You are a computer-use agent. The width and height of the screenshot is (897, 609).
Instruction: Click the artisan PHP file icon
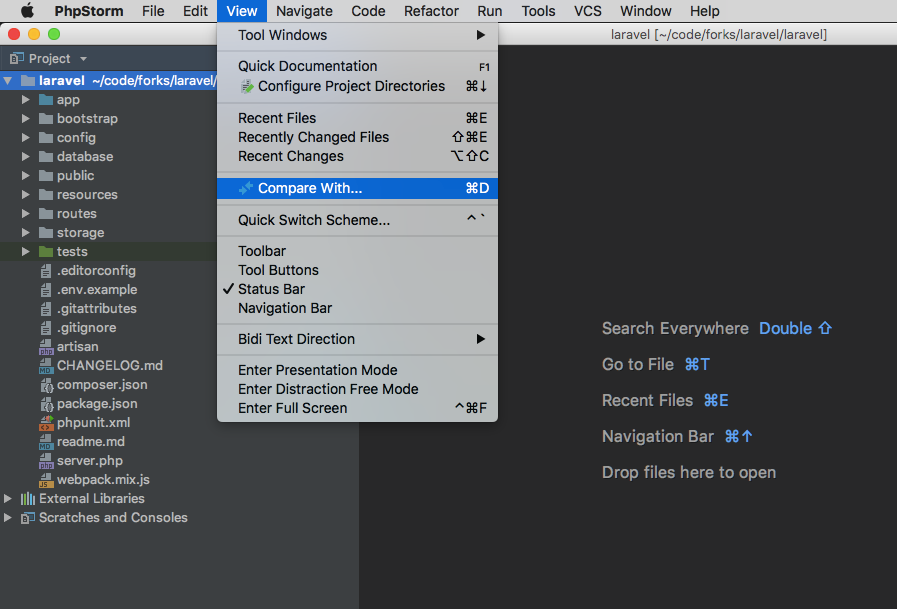coord(46,347)
